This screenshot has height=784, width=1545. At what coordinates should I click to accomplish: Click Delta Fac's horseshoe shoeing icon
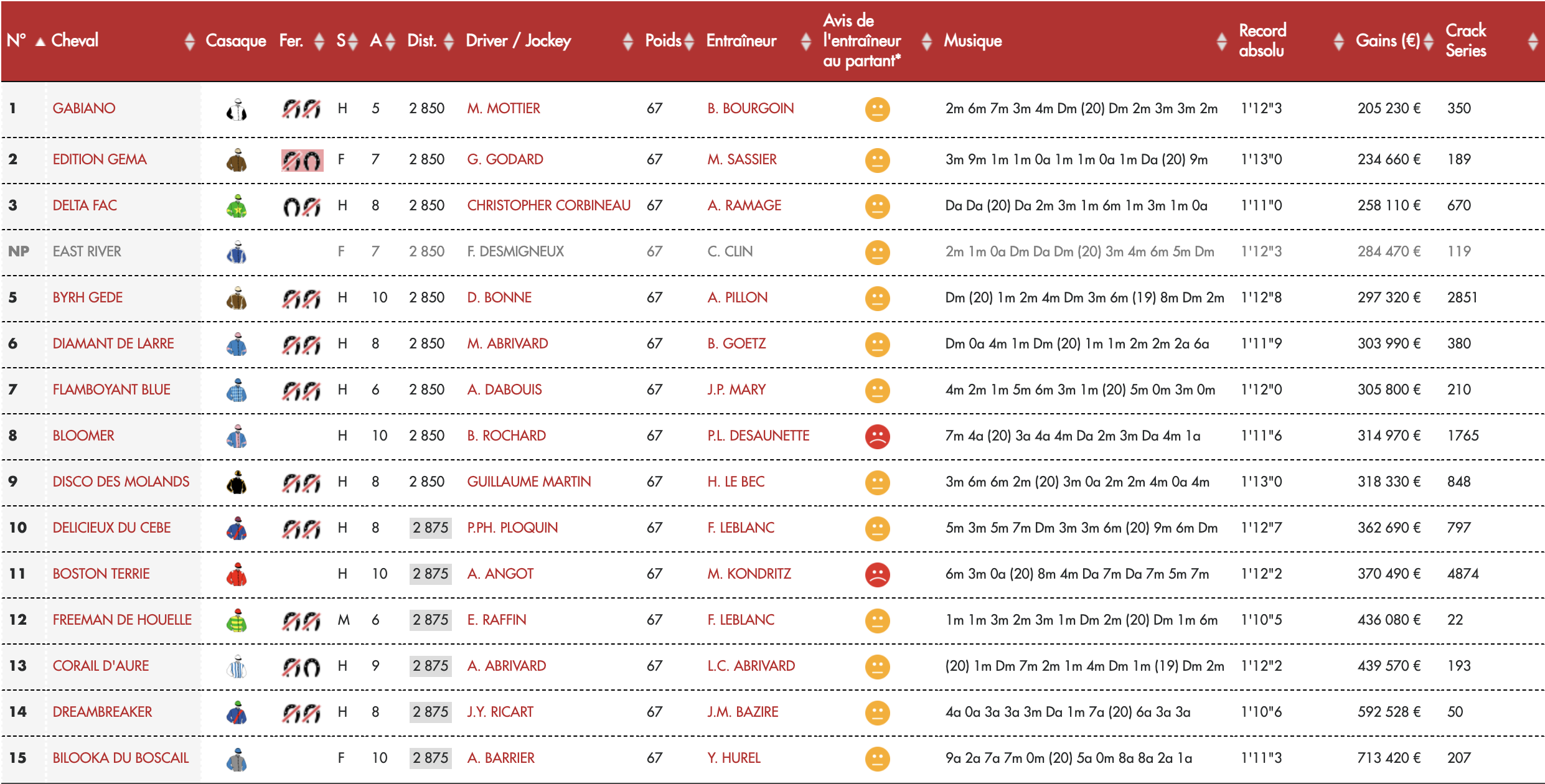click(302, 206)
